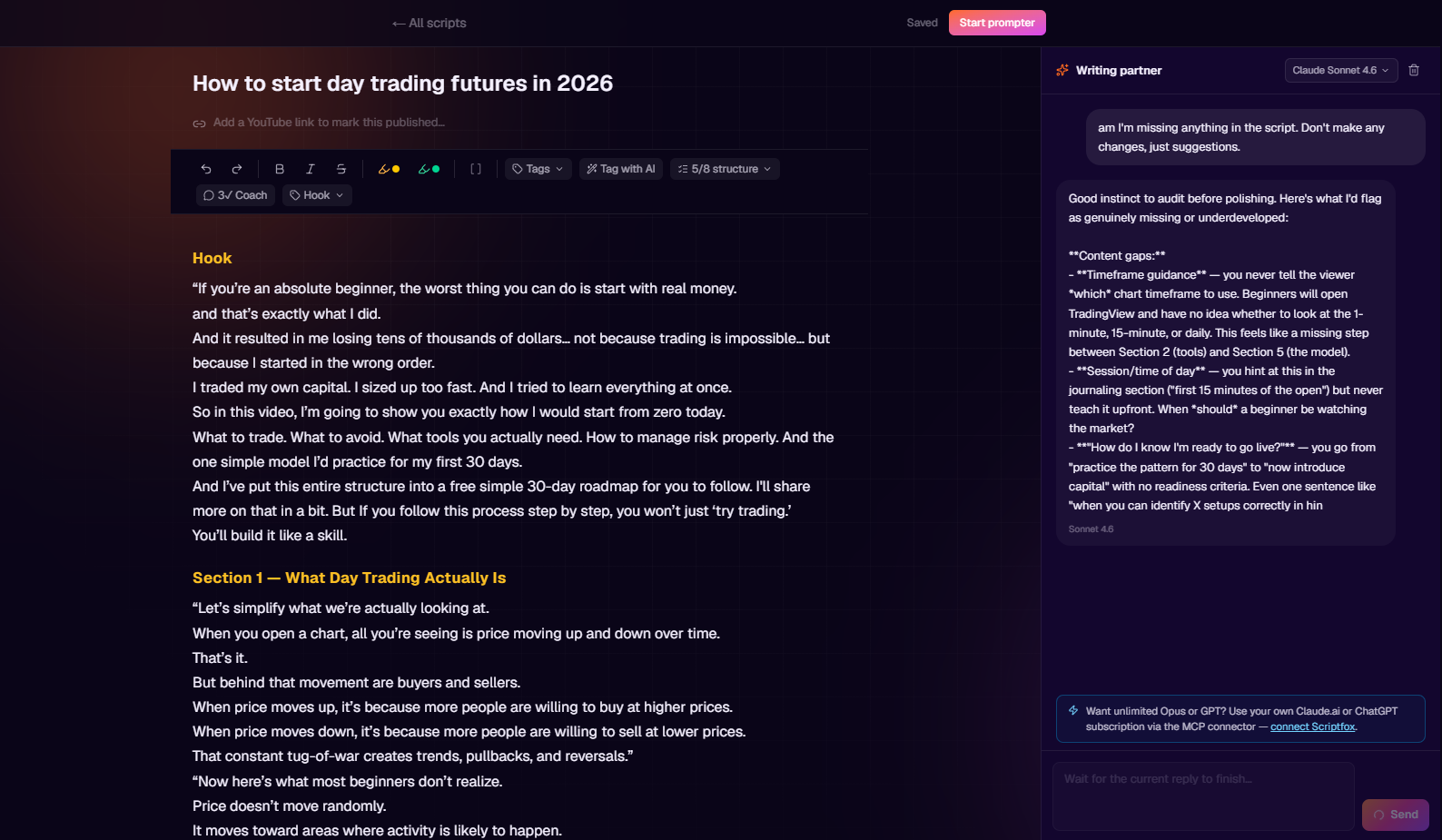Open the connect Scriptfox link
1442x840 pixels.
(x=1313, y=726)
